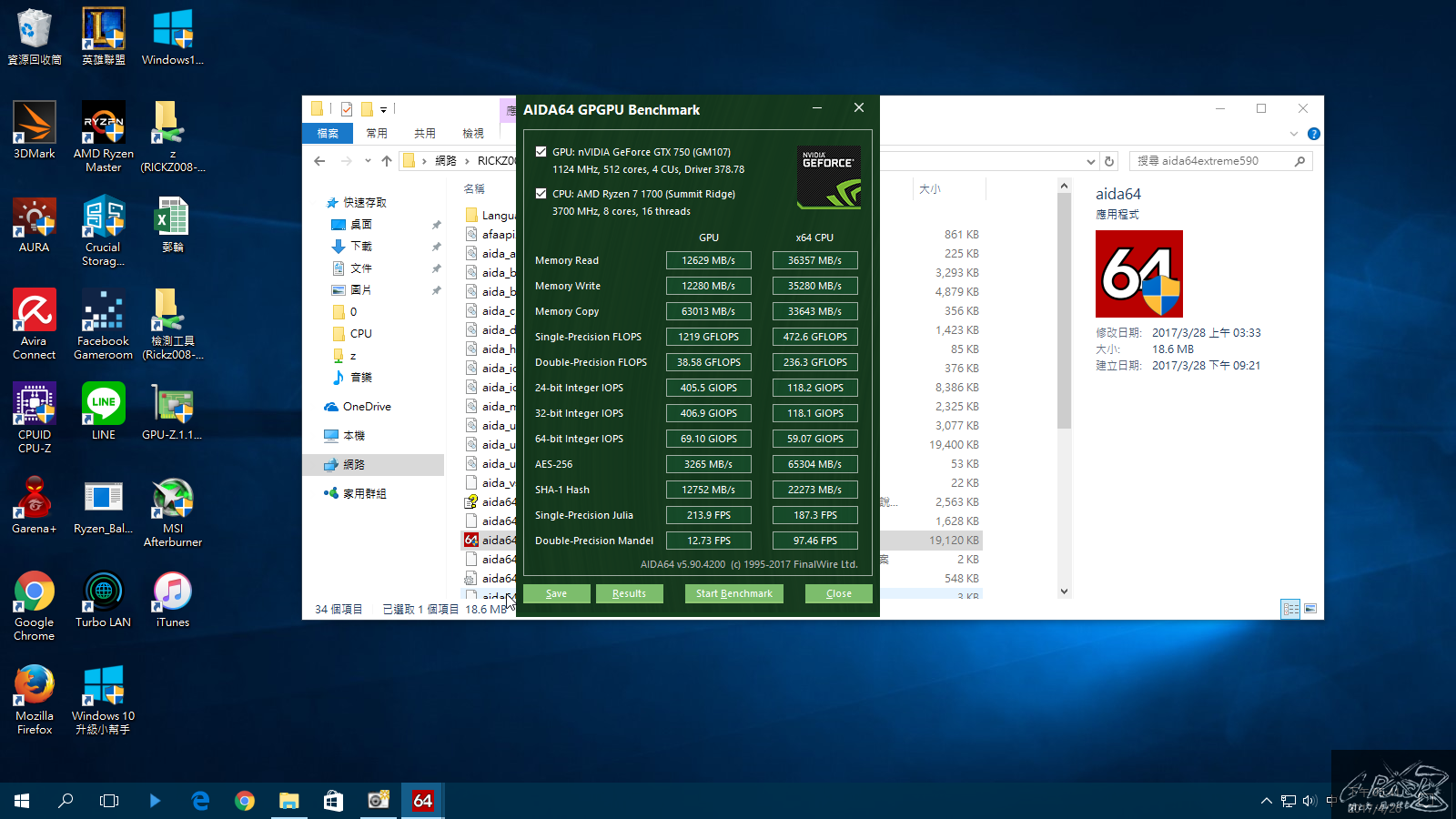The width and height of the screenshot is (1456, 819).
Task: Click the Explorer up-one-level arrow
Action: (x=387, y=161)
